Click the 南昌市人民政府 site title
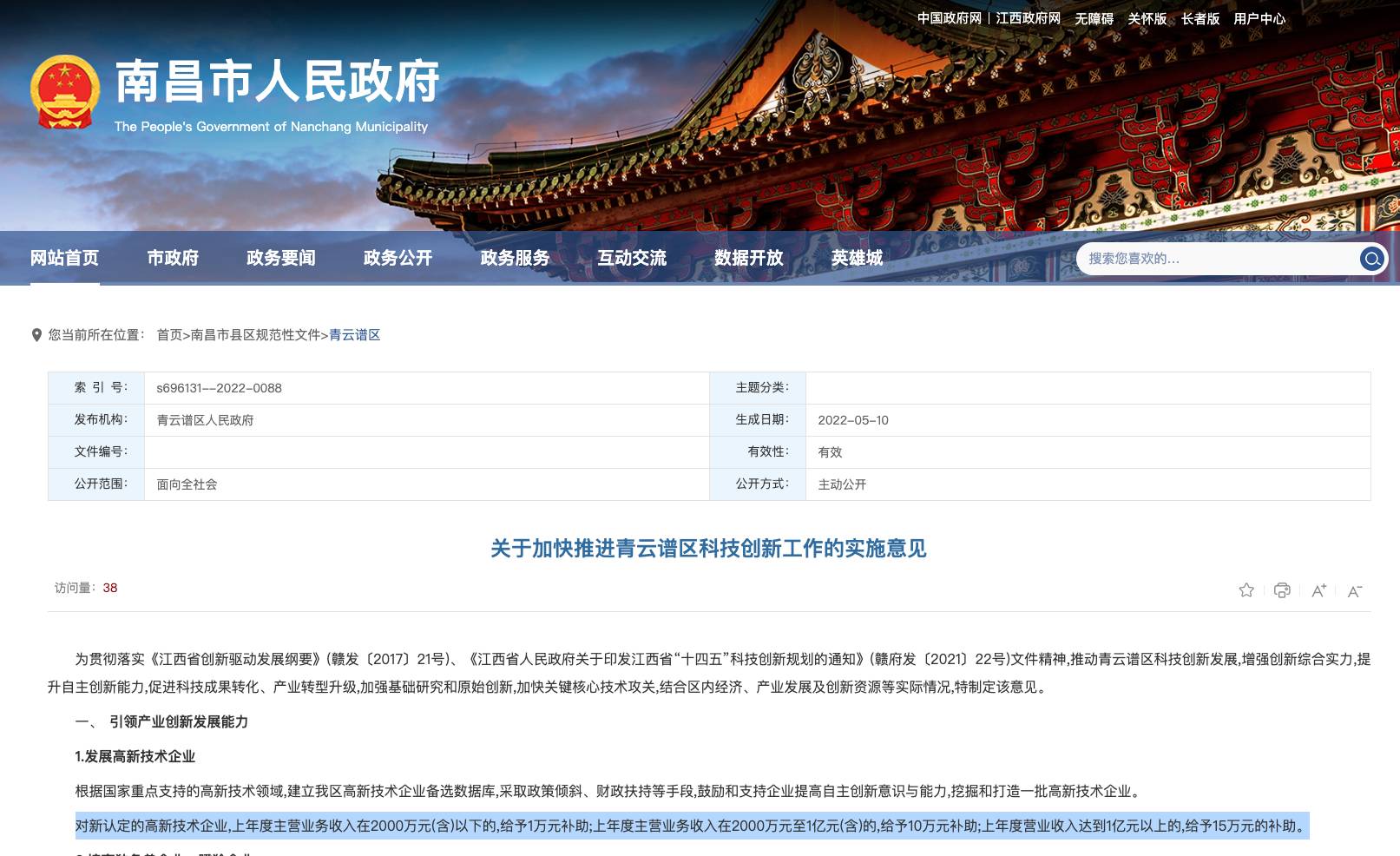Screen dimensions: 1400x856 click(278, 82)
